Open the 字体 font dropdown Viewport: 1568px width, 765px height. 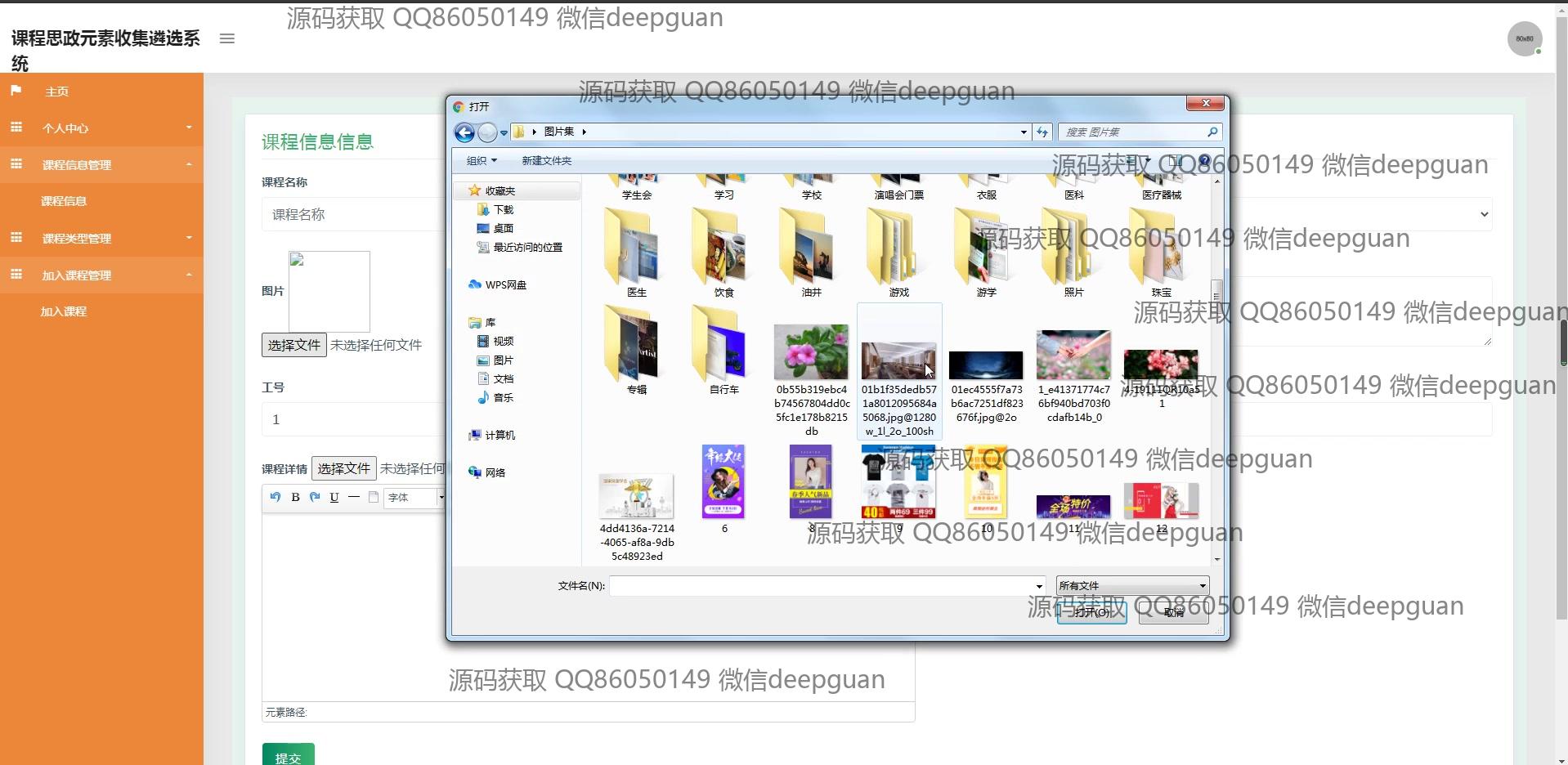[415, 498]
